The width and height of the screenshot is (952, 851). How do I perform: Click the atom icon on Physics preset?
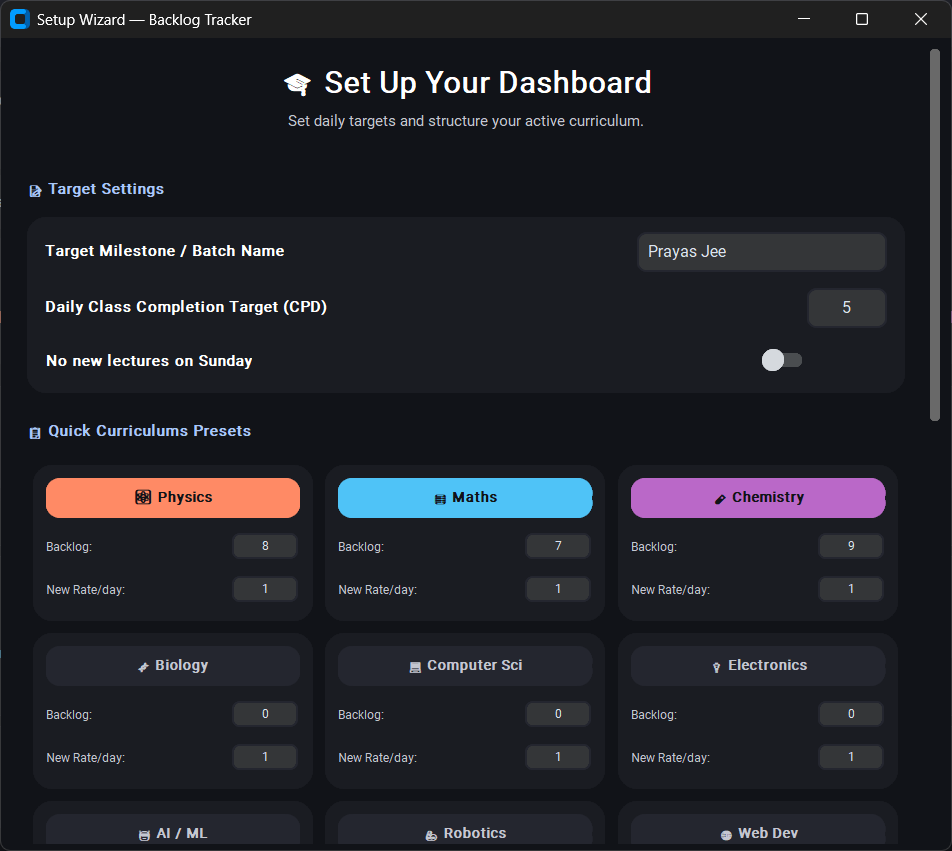pyautogui.click(x=143, y=497)
